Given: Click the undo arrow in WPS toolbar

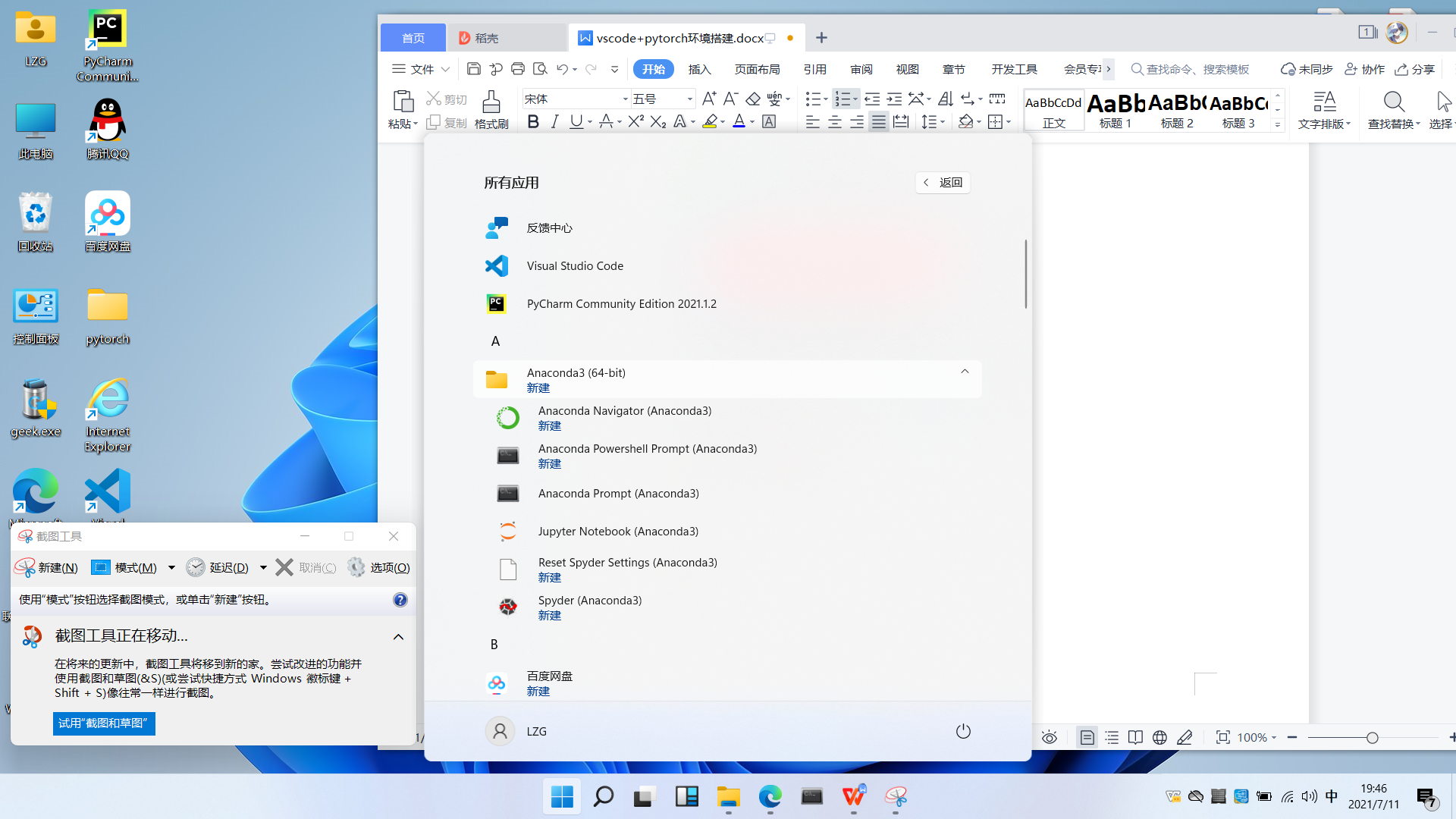Looking at the screenshot, I should click(x=562, y=69).
